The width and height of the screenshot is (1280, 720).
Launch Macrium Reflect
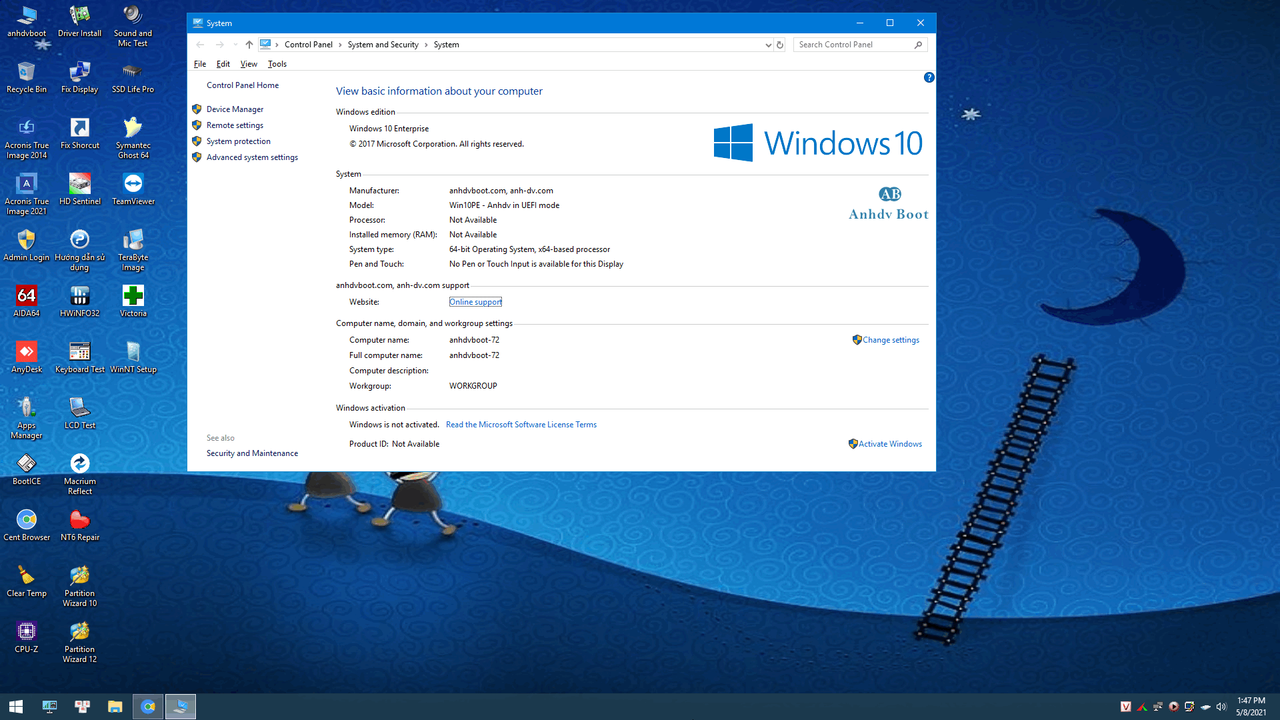click(80, 474)
